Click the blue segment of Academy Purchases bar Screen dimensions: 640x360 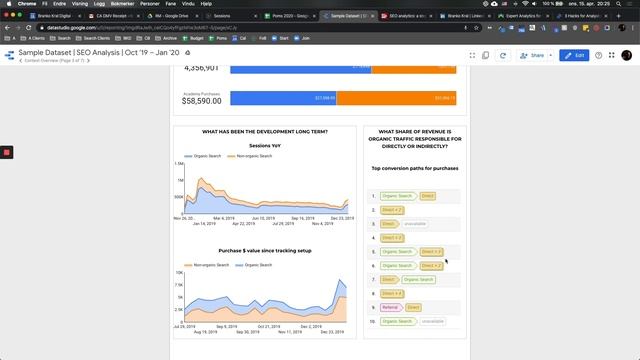pos(283,98)
